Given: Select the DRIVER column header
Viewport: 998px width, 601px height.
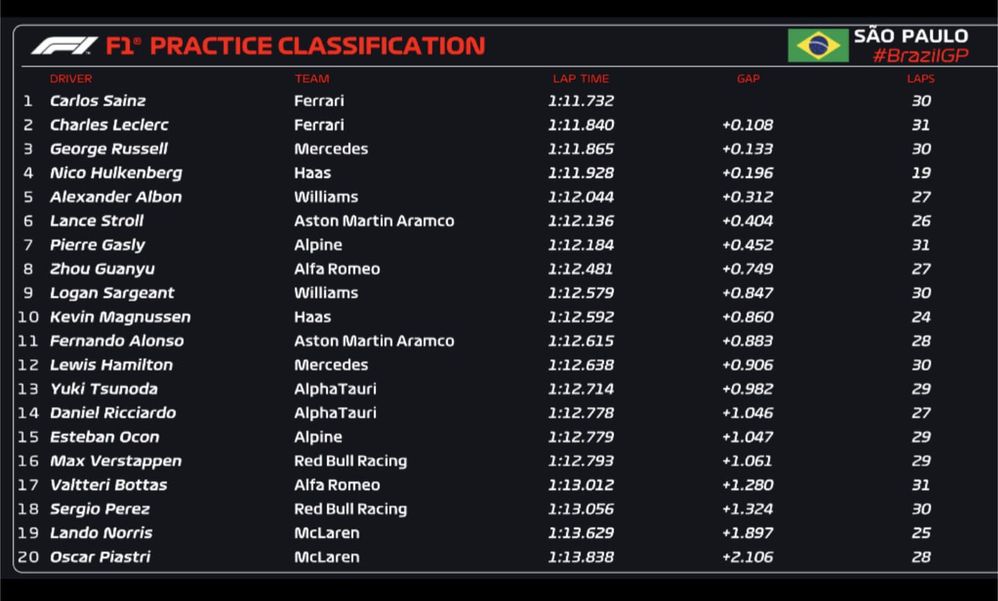Looking at the screenshot, I should click(71, 79).
